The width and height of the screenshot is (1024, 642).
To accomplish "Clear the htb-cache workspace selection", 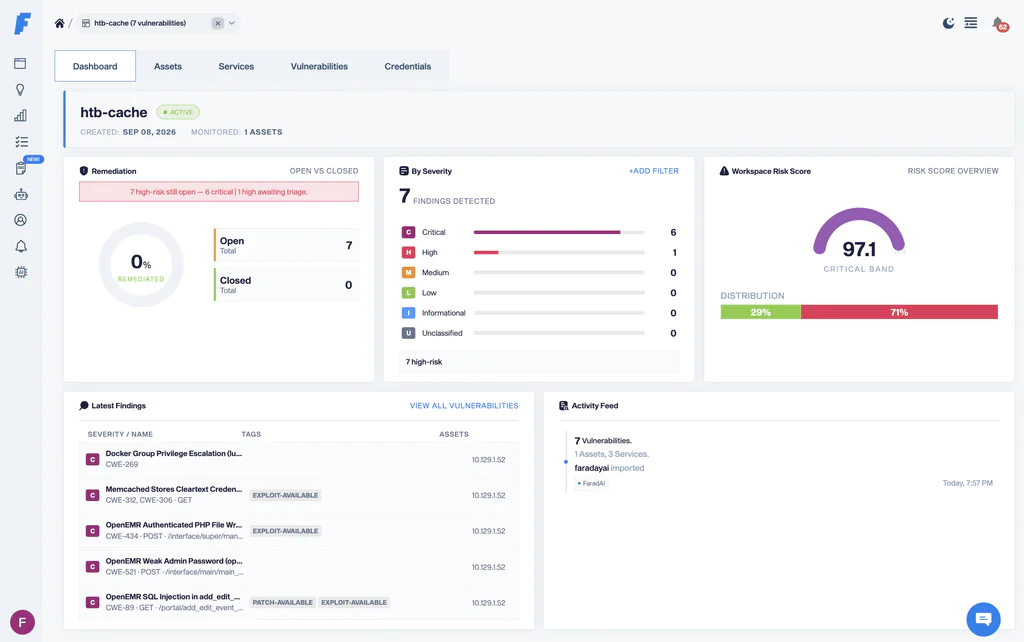I will [x=218, y=24].
